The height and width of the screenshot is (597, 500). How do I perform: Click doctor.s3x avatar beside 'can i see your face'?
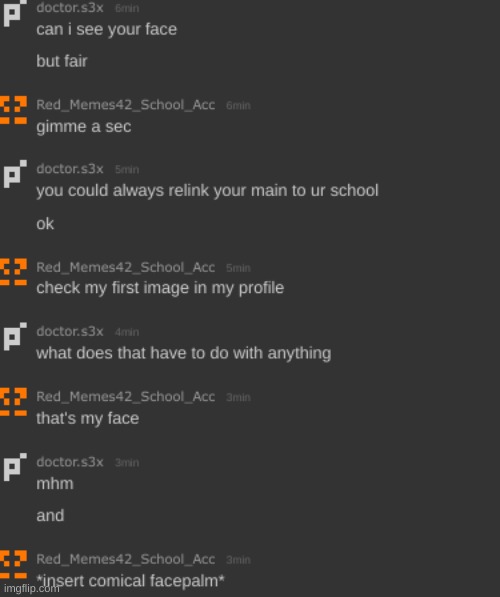tap(15, 14)
